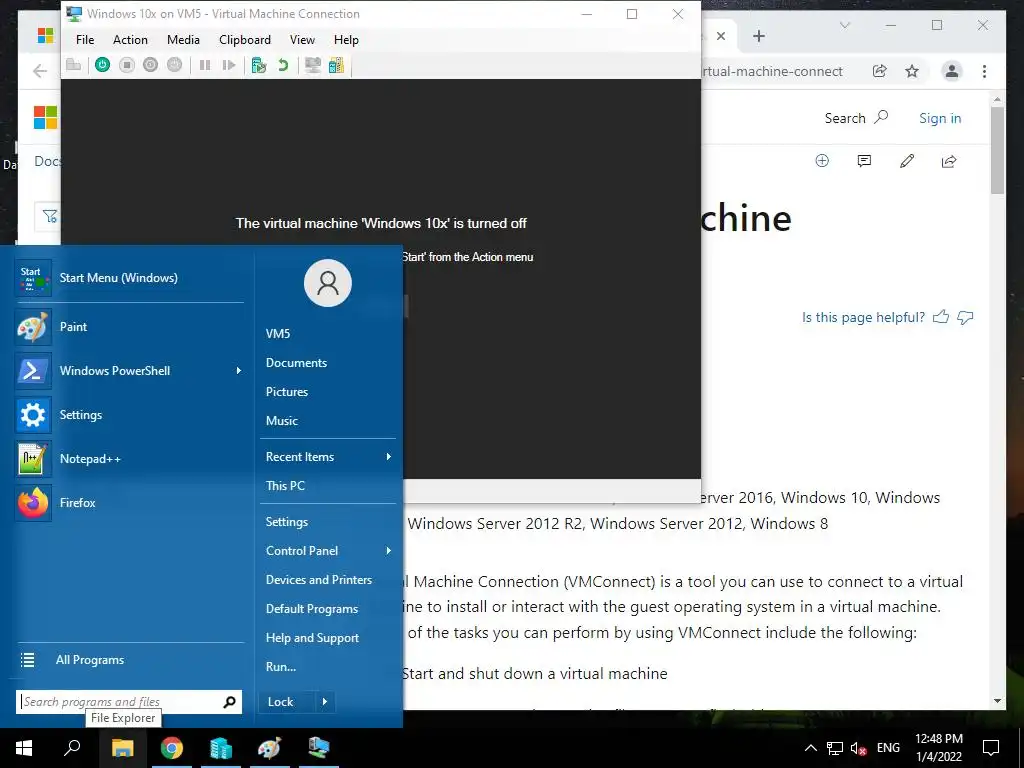Click the Windows Start button on taskbar
The width and height of the screenshot is (1024, 768).
24,748
